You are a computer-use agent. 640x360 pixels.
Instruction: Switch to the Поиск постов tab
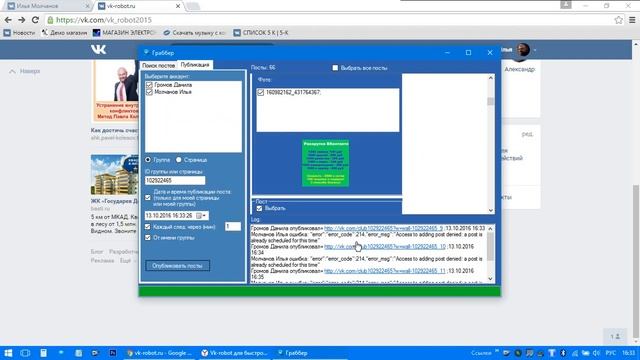click(x=158, y=65)
